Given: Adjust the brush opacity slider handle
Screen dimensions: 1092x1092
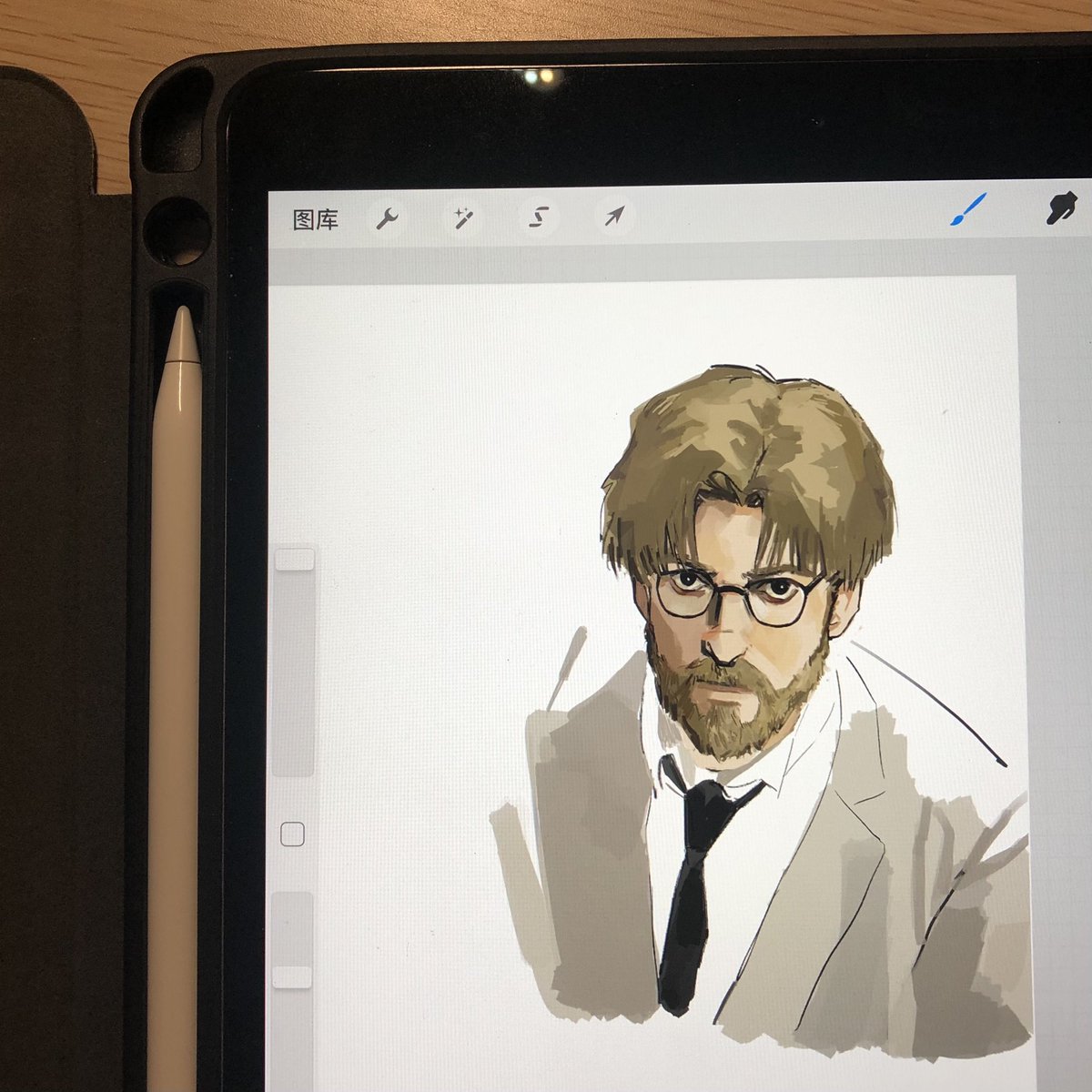Looking at the screenshot, I should (x=292, y=977).
